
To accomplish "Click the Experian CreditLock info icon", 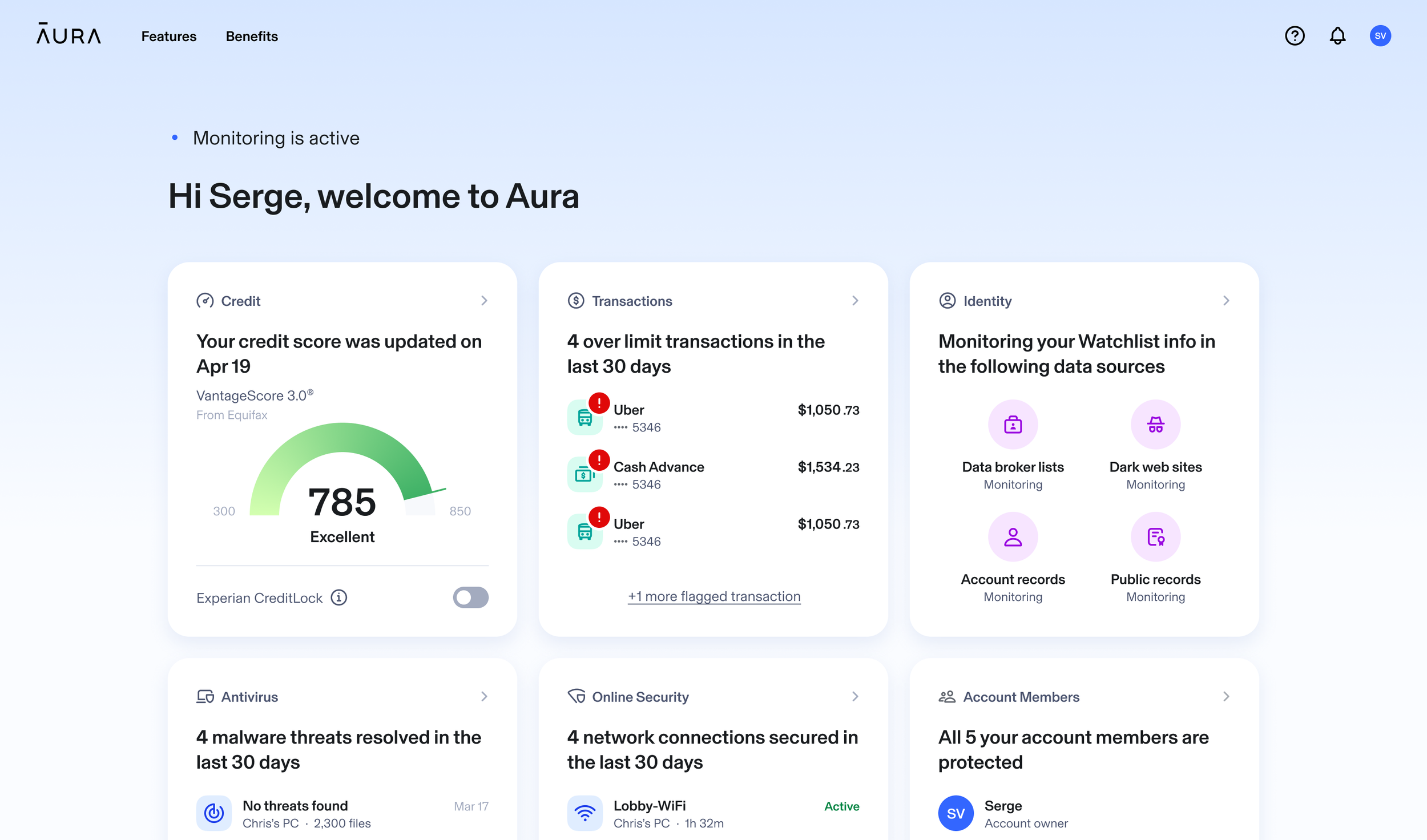I will tap(339, 597).
